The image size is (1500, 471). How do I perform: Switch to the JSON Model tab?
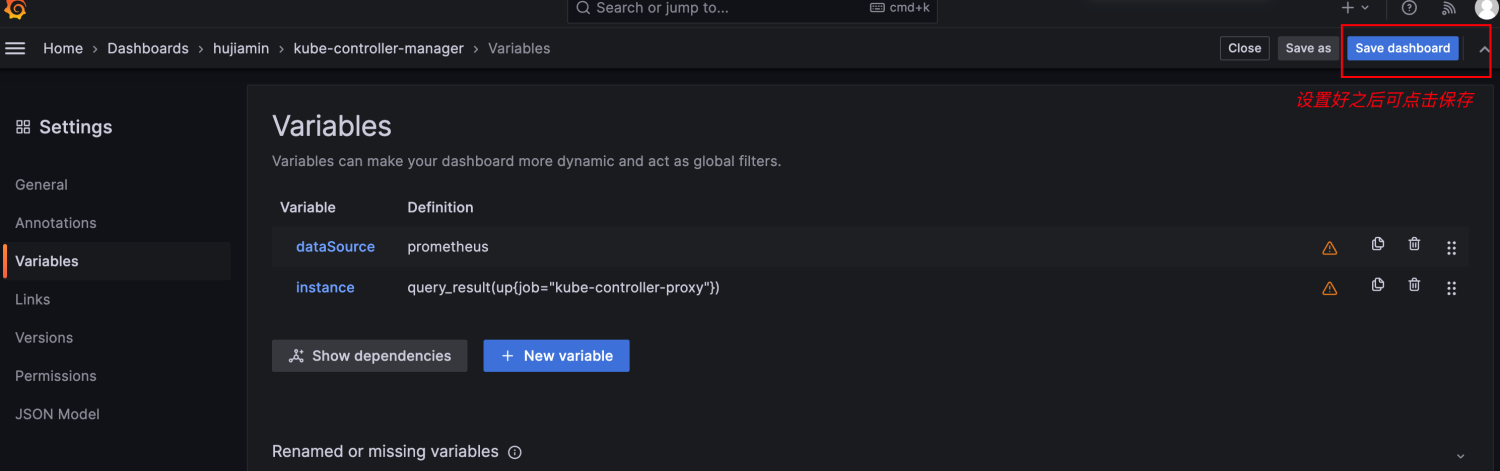57,414
